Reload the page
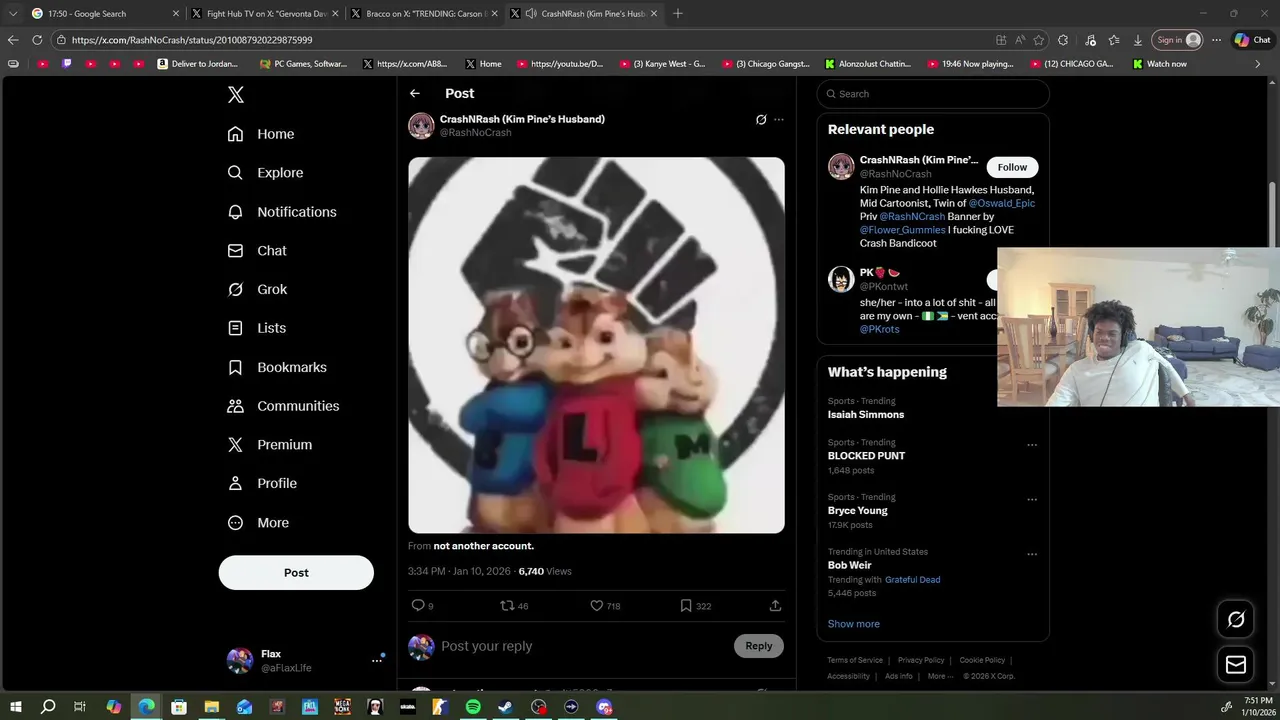The image size is (1280, 720). click(x=37, y=40)
